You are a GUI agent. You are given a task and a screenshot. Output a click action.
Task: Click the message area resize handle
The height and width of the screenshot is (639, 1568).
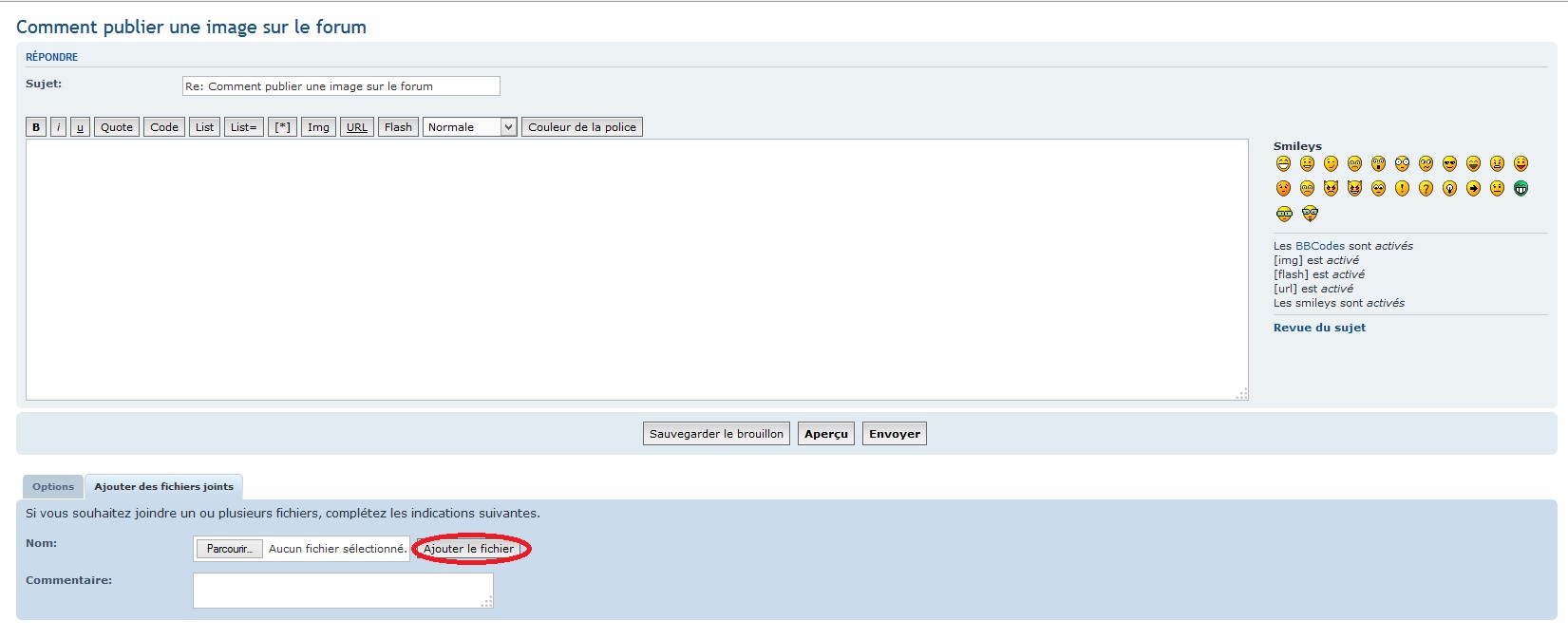[1241, 394]
